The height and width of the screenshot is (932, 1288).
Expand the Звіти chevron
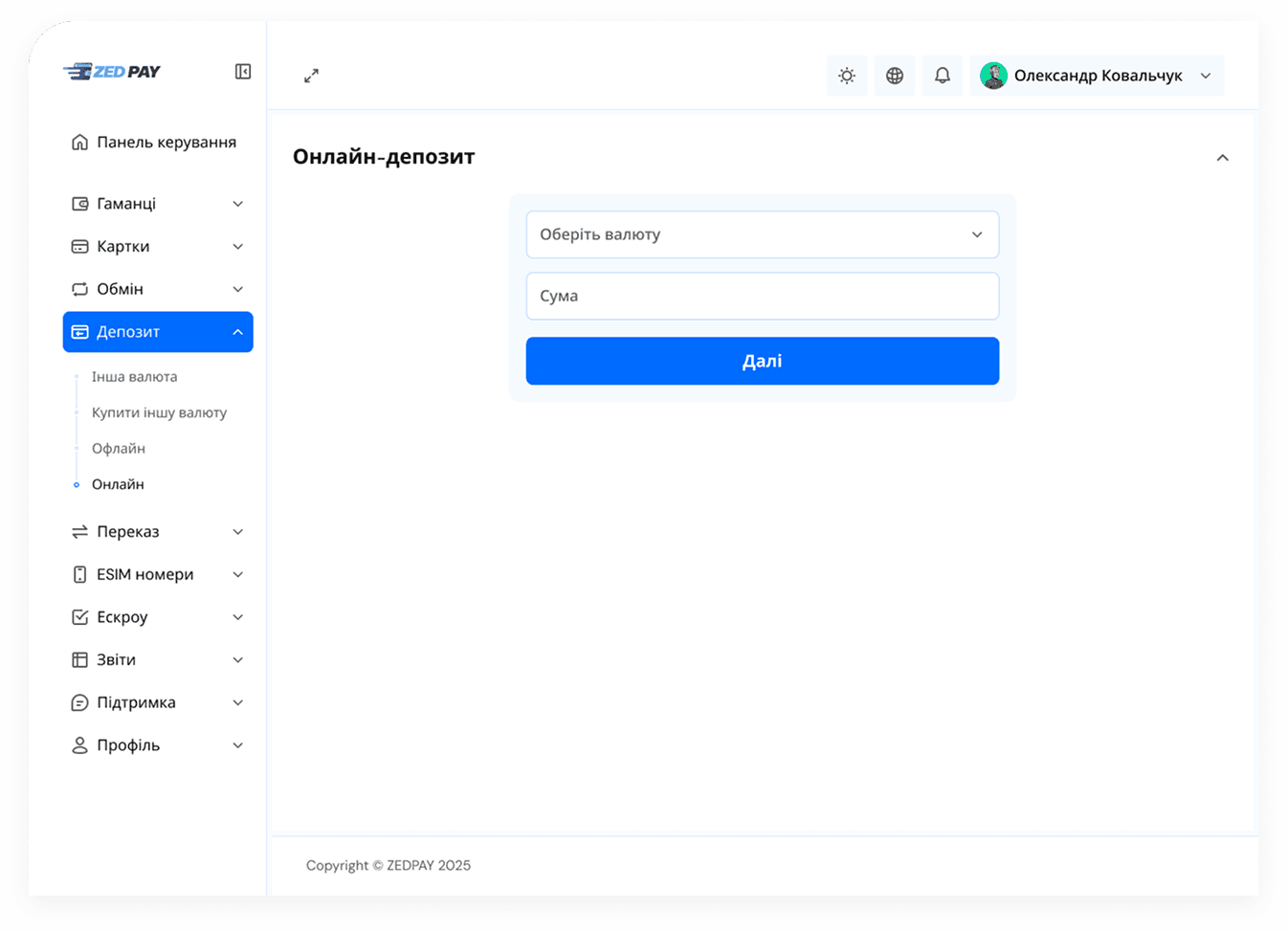click(x=238, y=660)
